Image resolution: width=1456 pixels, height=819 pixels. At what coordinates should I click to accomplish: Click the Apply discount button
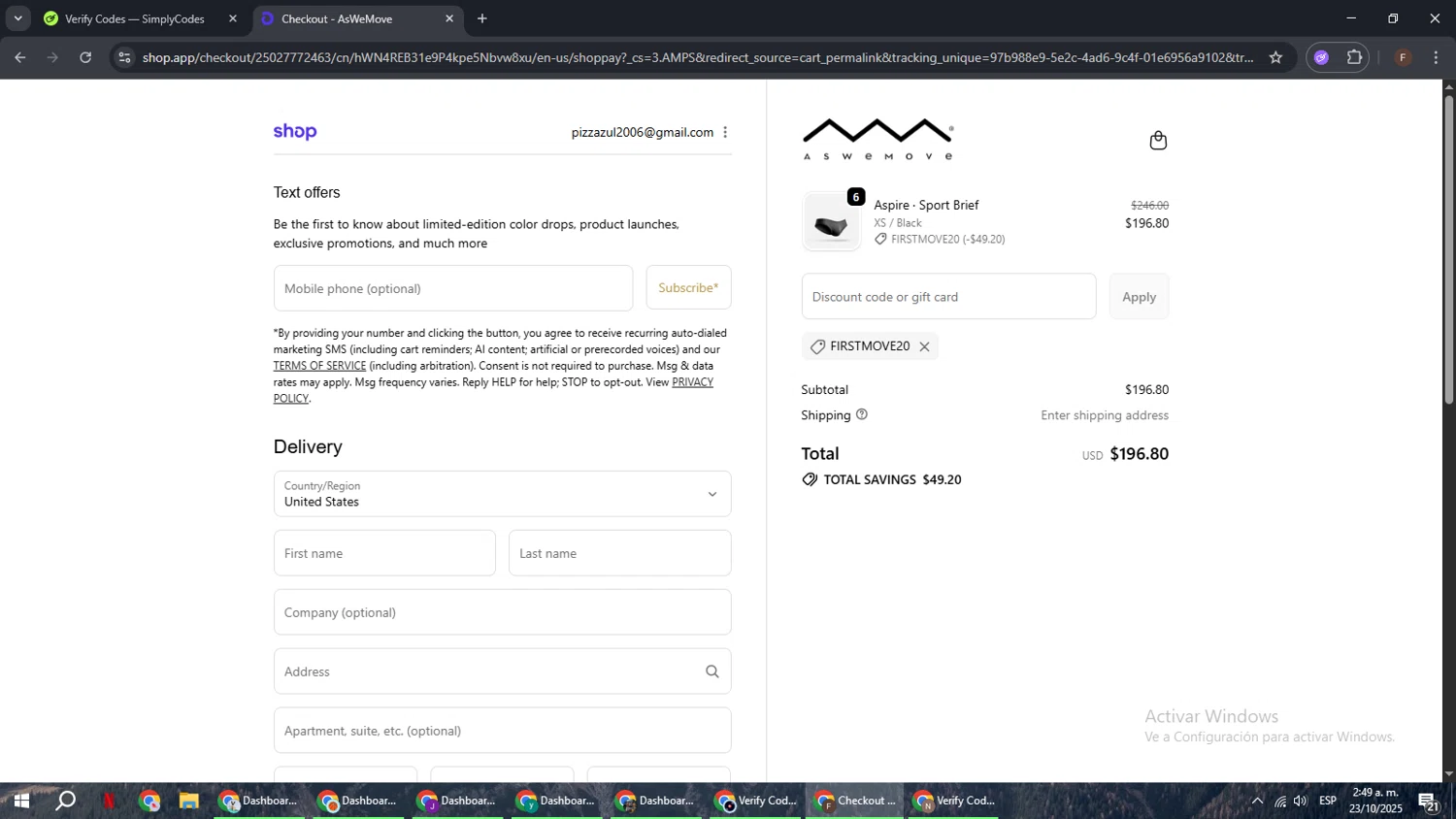click(1139, 297)
